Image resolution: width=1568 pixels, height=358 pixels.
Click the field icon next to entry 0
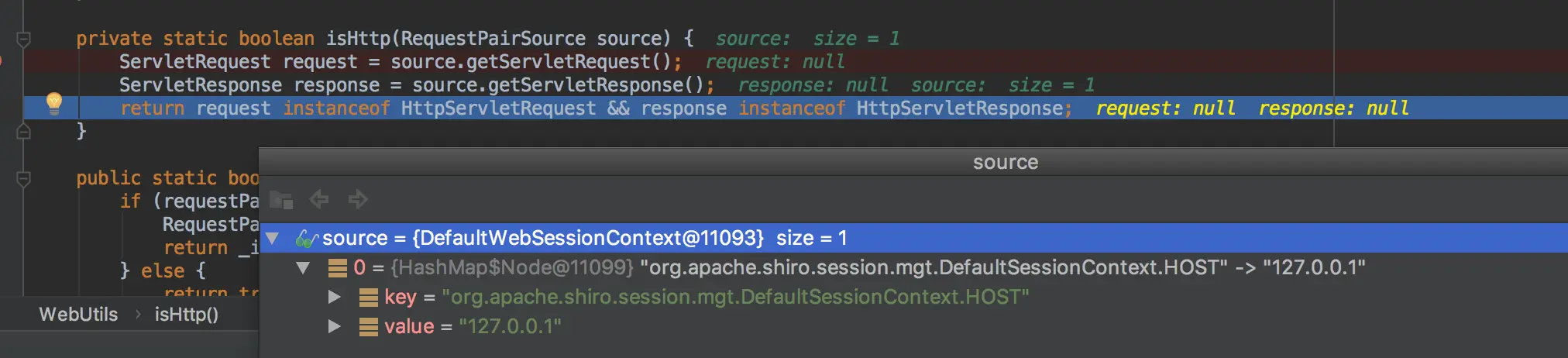click(338, 268)
